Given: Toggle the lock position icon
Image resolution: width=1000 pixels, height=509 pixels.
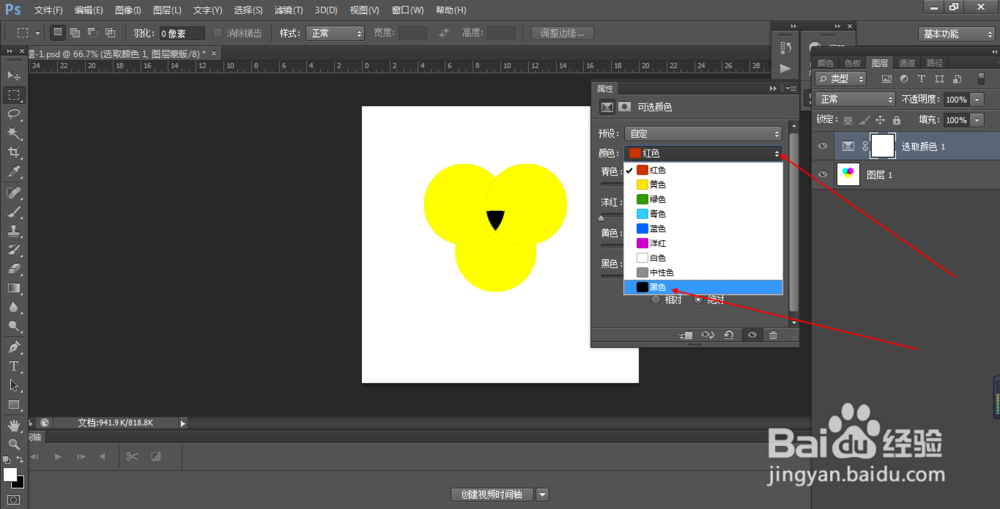Looking at the screenshot, I should point(880,120).
